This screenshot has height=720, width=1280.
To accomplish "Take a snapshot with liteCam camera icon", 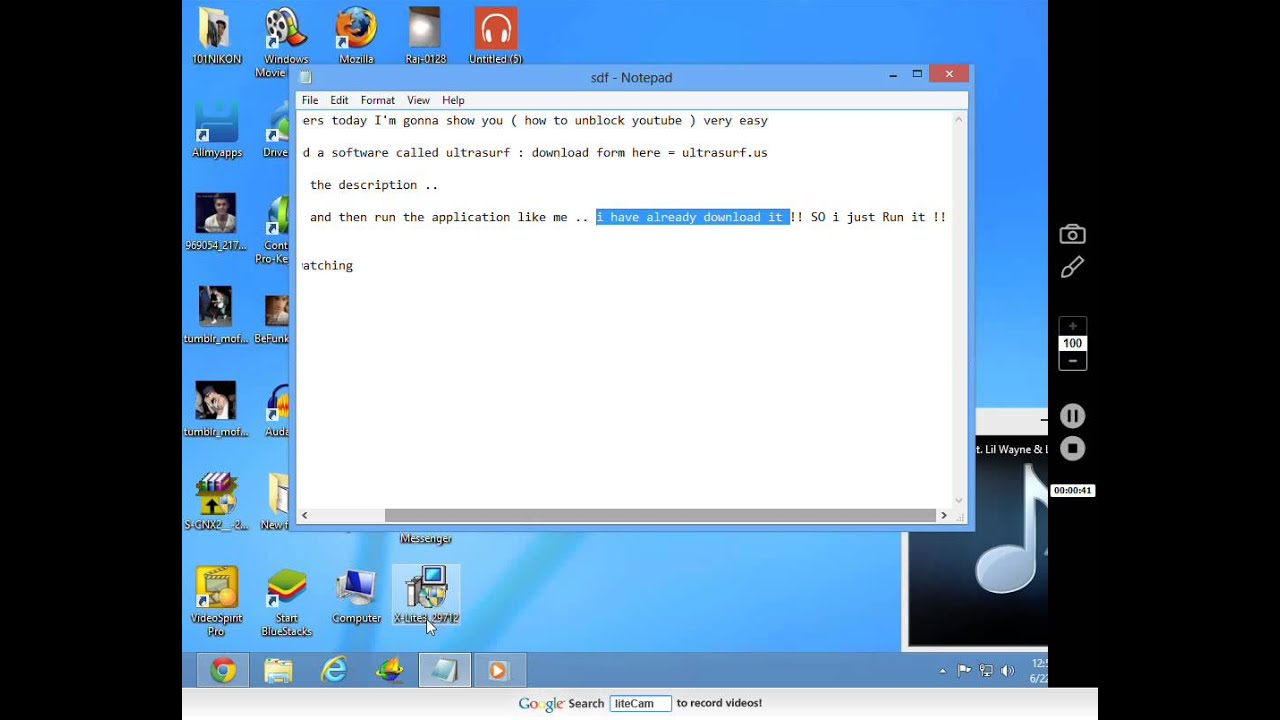I will coord(1072,234).
